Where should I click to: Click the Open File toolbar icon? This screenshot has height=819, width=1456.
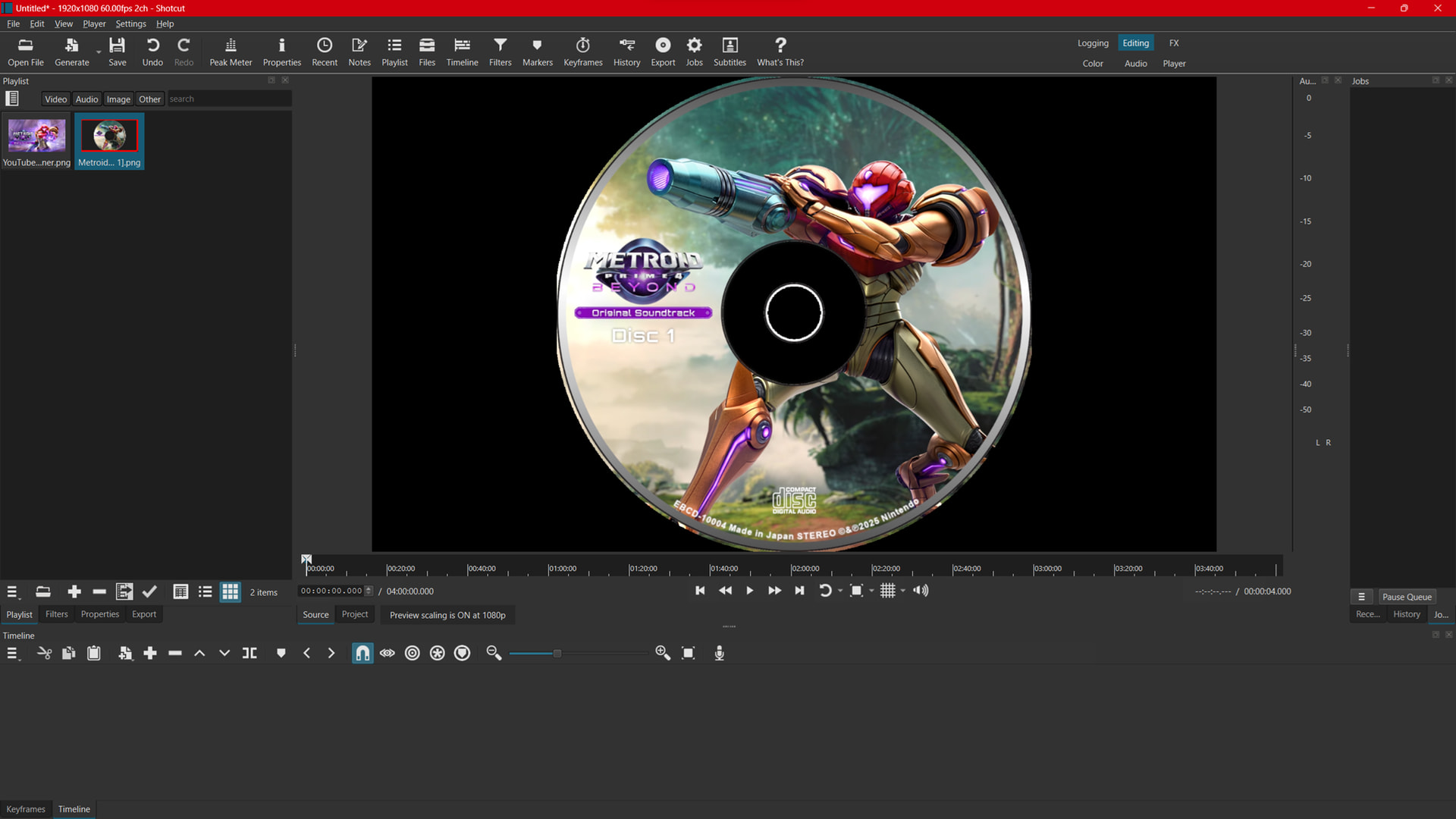26,52
